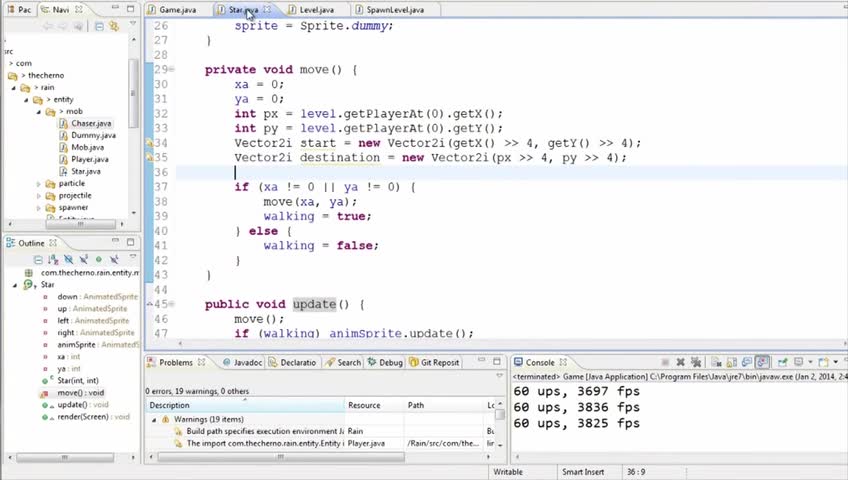Expand the projectile folder
The height and width of the screenshot is (480, 848).
click(x=38, y=196)
